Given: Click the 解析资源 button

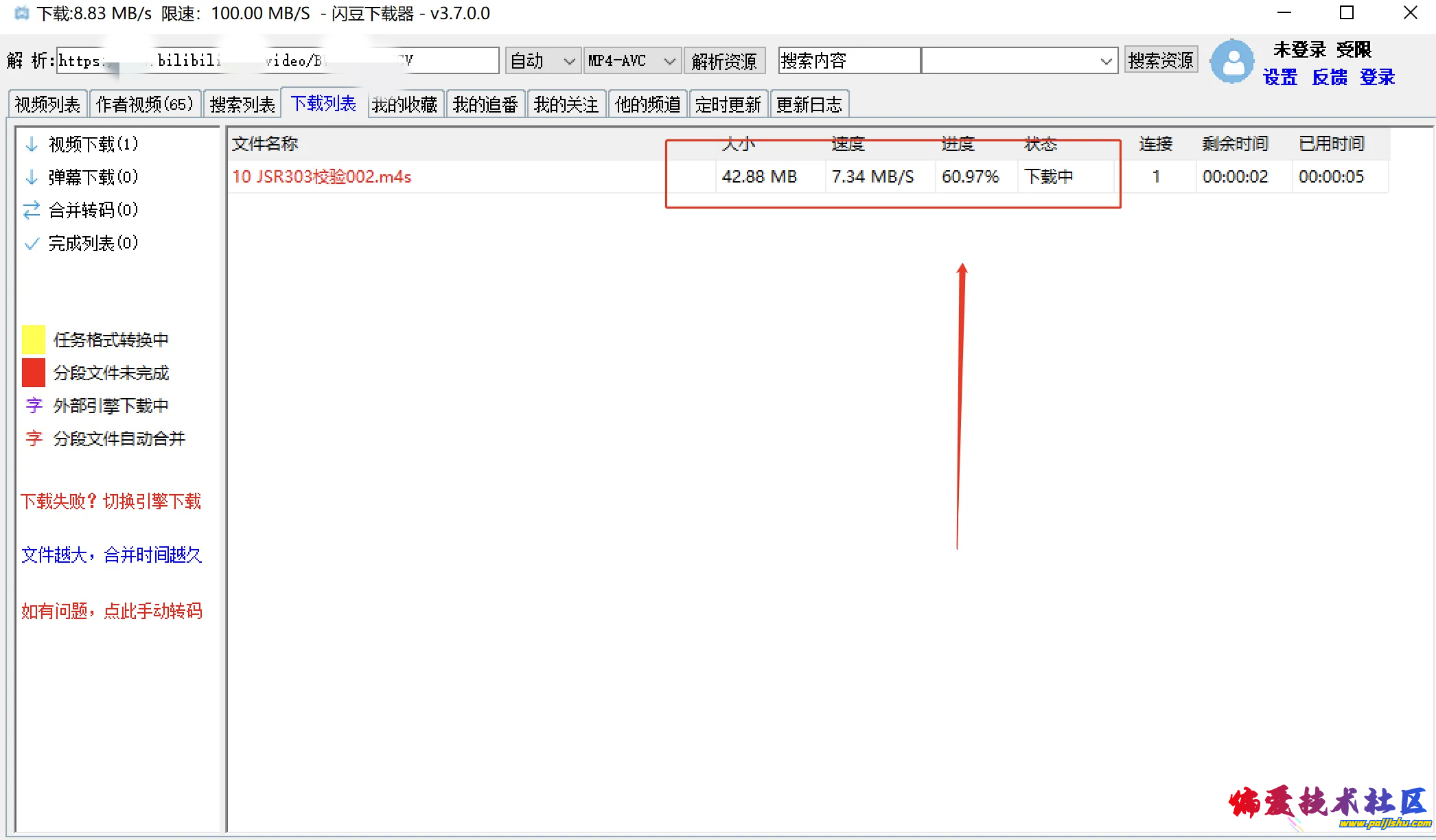Looking at the screenshot, I should [x=723, y=61].
